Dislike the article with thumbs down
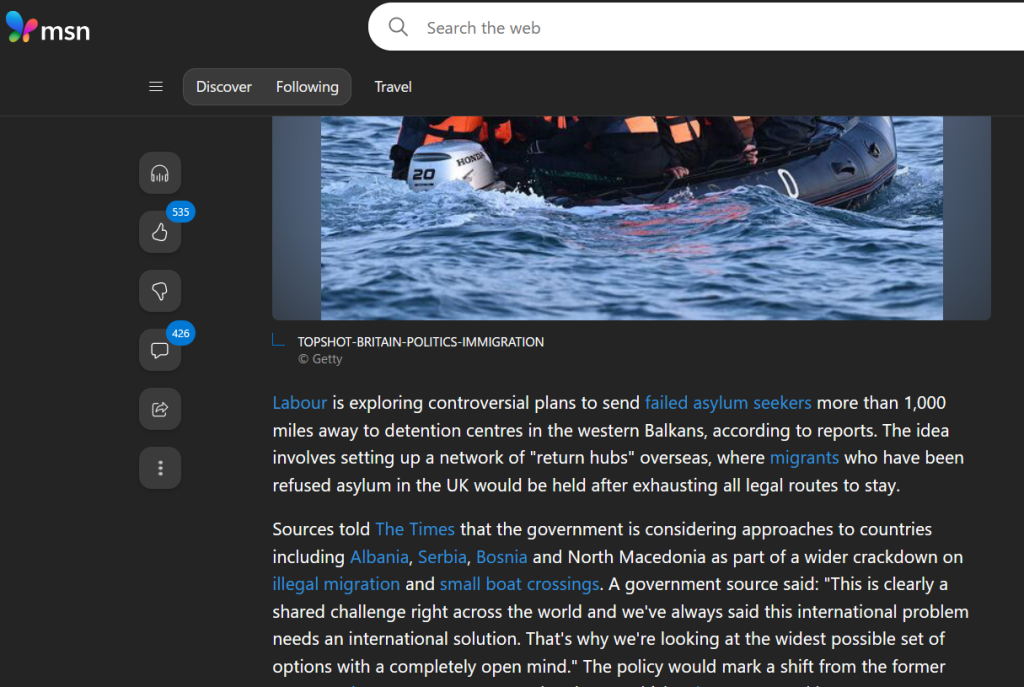Screen dimensions: 1024x687 coord(160,291)
